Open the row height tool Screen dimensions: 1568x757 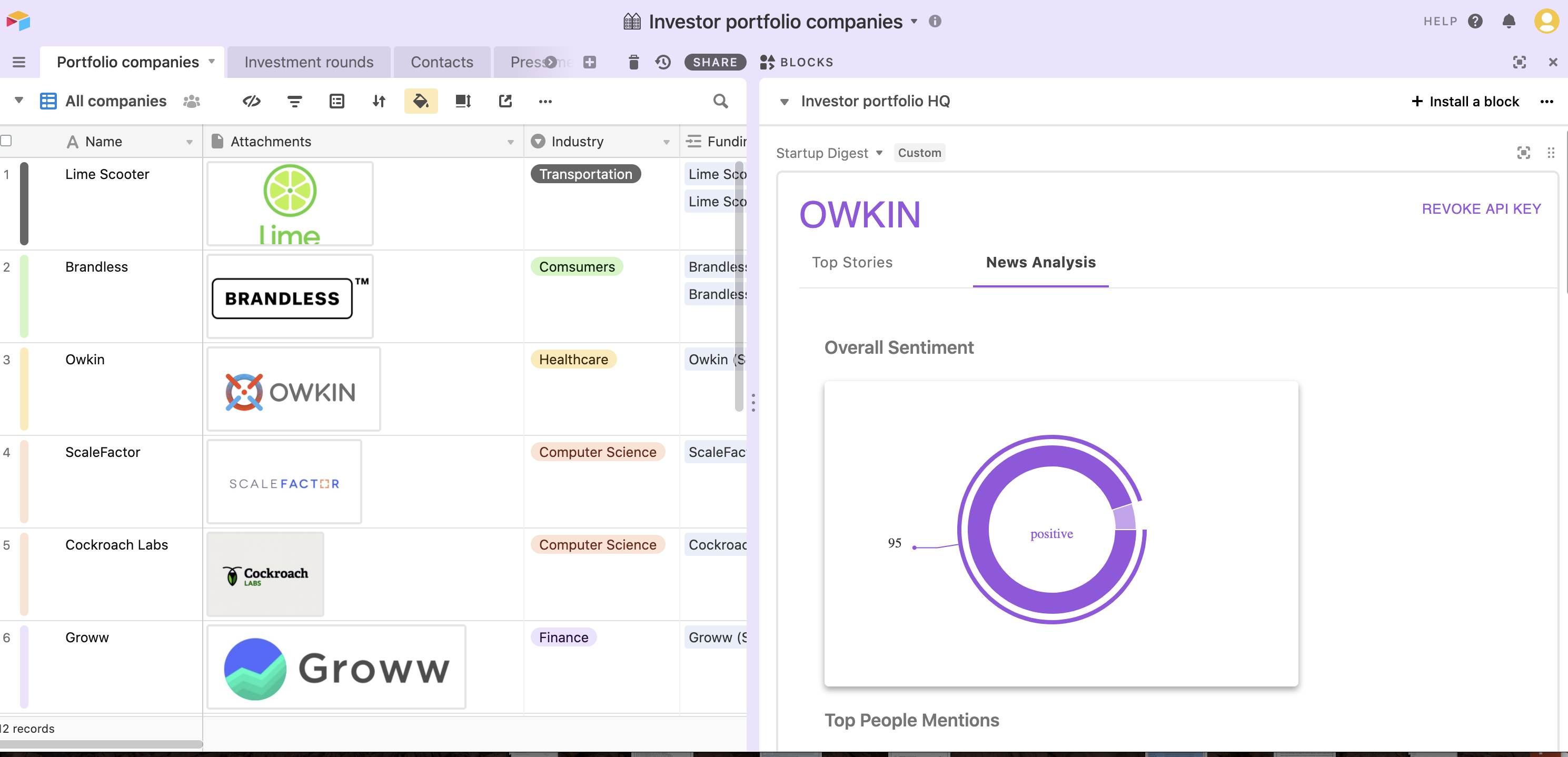coord(463,101)
